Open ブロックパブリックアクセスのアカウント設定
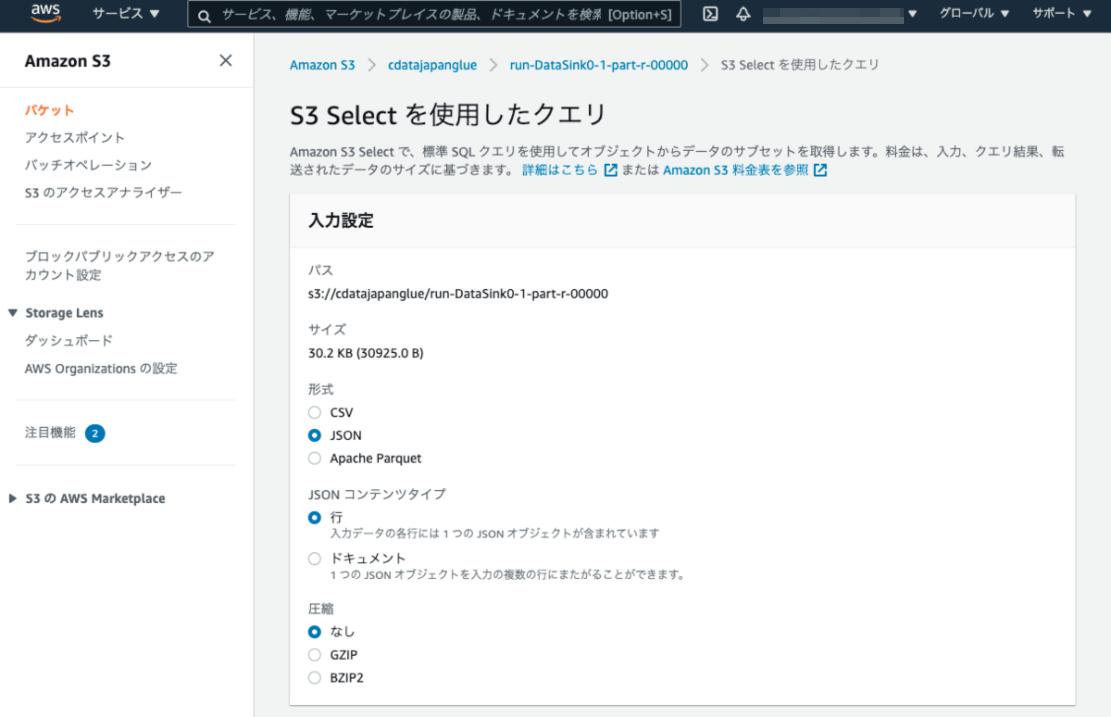This screenshot has width=1111, height=717. point(120,266)
